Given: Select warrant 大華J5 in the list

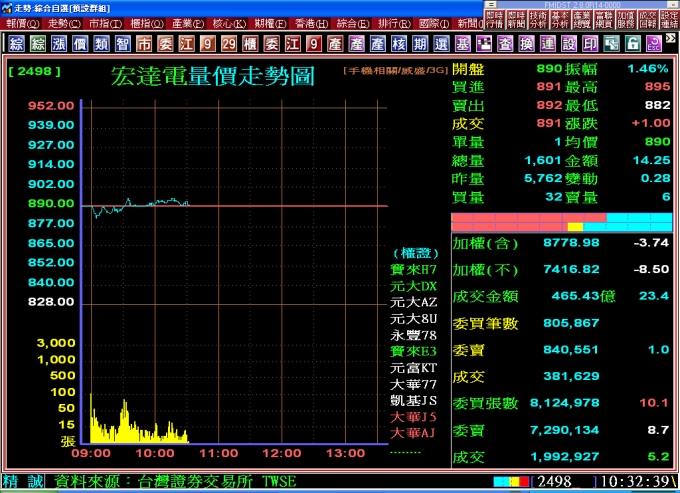Looking at the screenshot, I should 413,417.
